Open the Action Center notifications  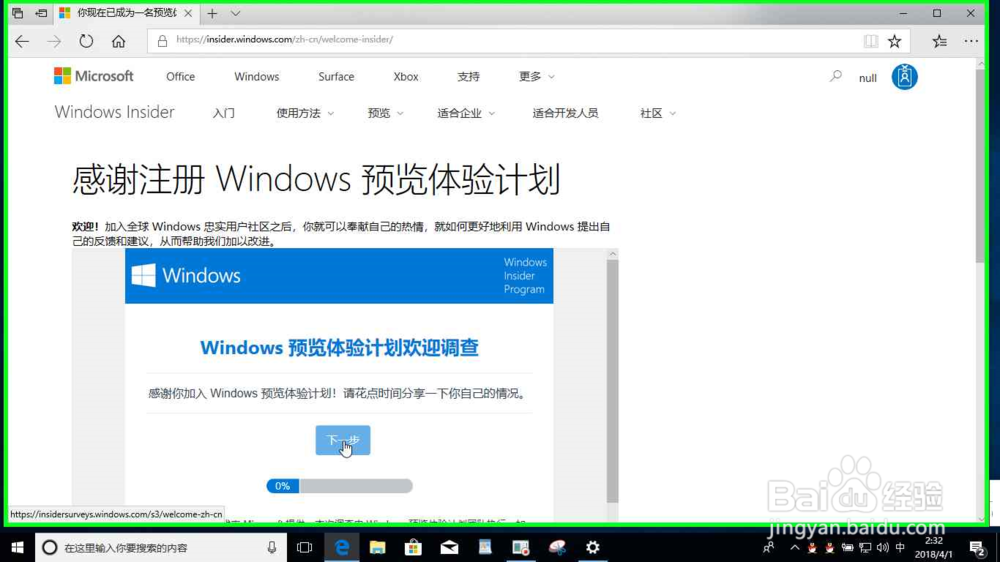pyautogui.click(x=977, y=547)
